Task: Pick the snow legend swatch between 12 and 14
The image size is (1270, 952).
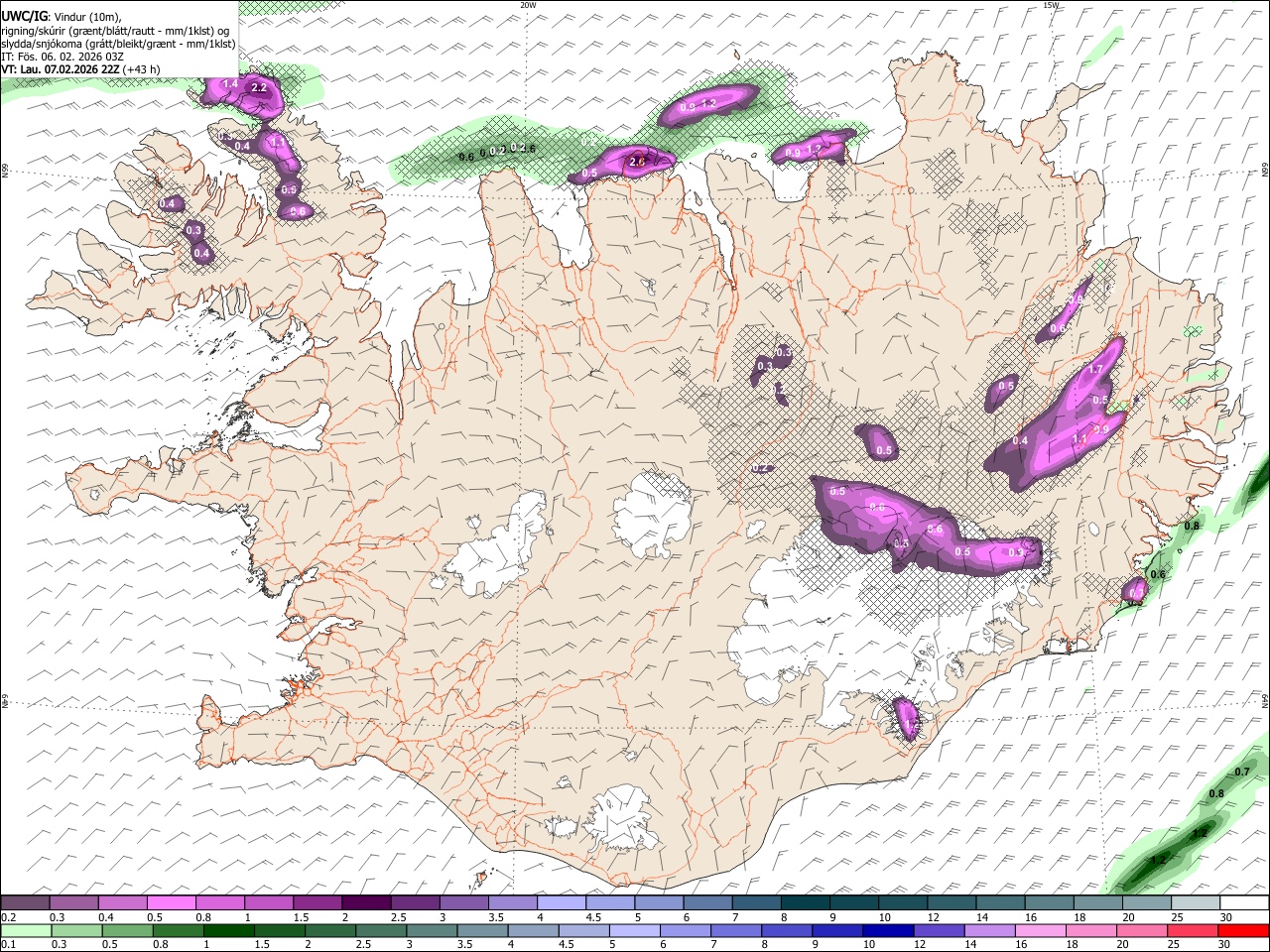Action: (951, 903)
